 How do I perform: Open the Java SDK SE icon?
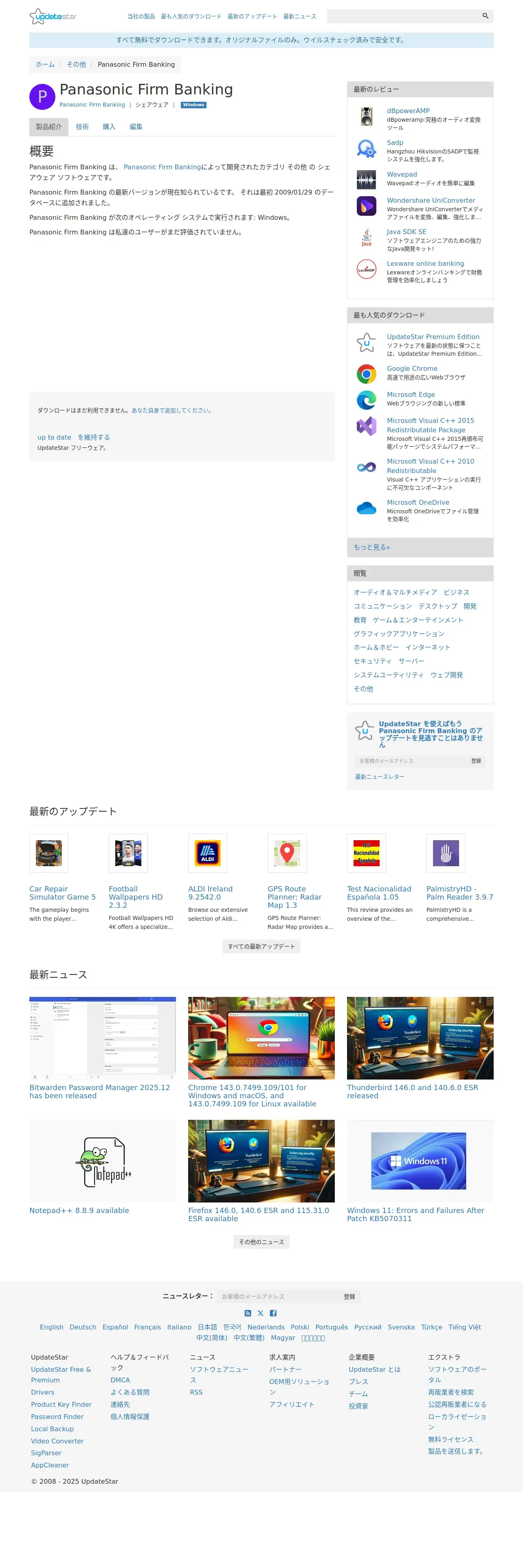(x=367, y=237)
